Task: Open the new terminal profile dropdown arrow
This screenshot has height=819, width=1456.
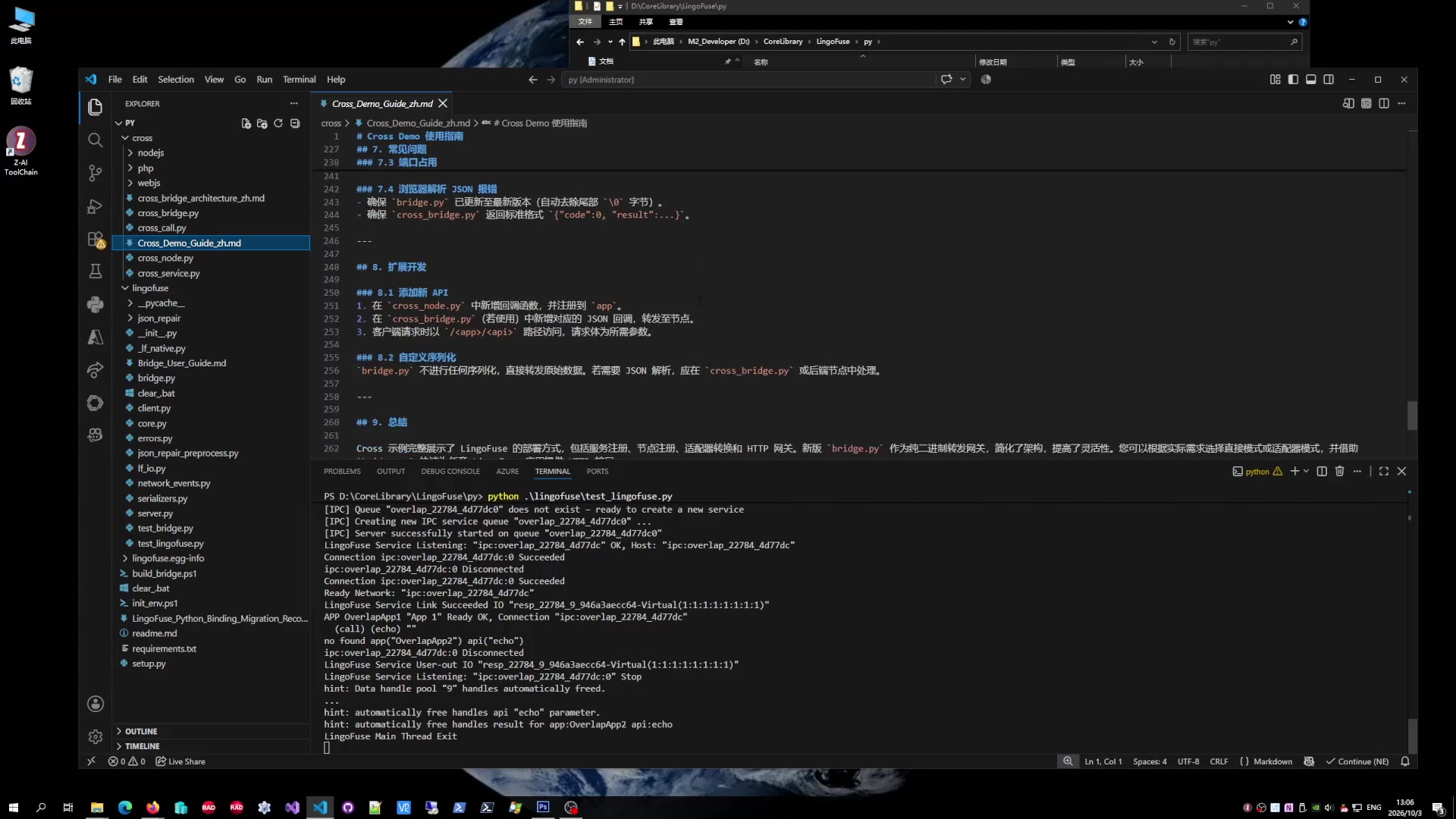Action: [x=1306, y=471]
